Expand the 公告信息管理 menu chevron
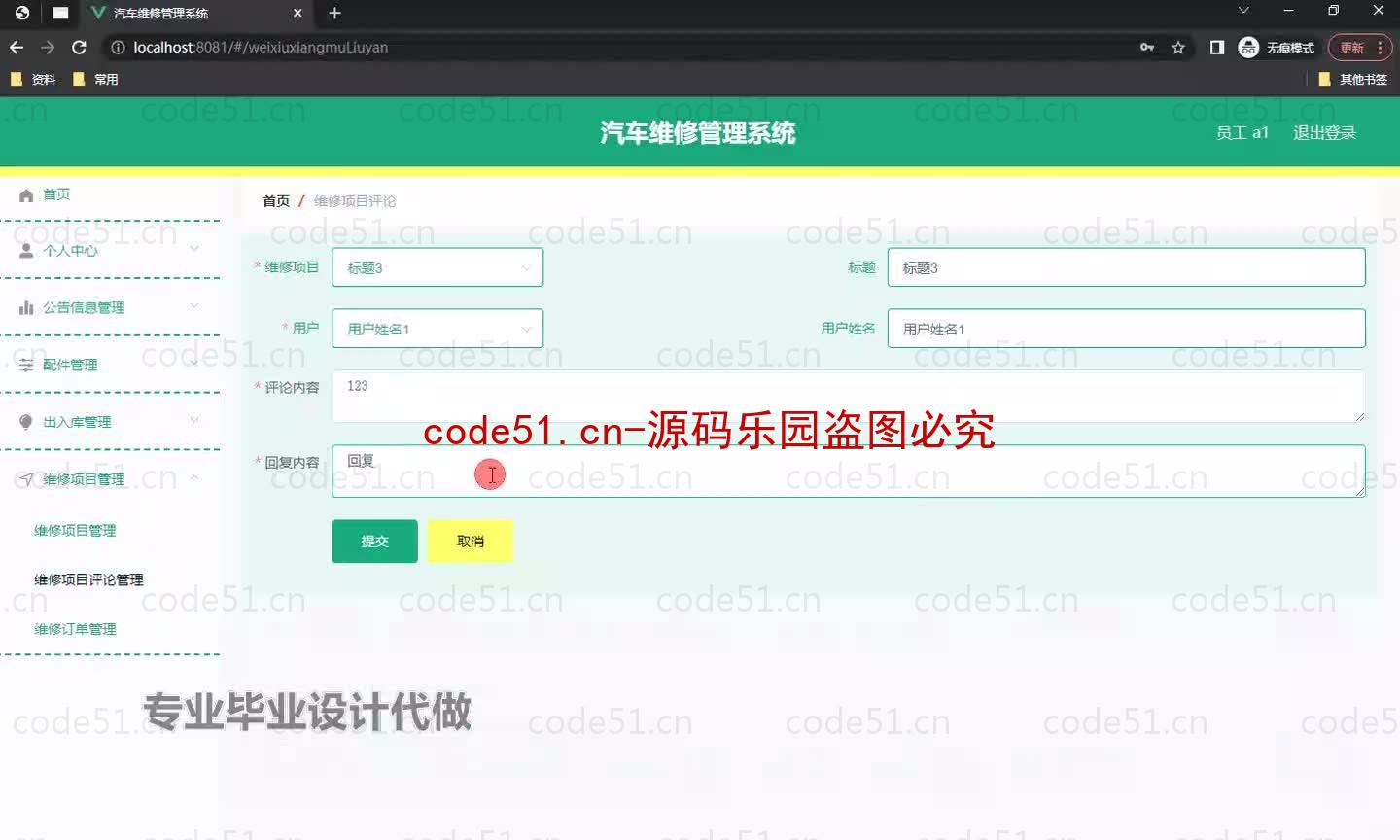 pyautogui.click(x=194, y=306)
